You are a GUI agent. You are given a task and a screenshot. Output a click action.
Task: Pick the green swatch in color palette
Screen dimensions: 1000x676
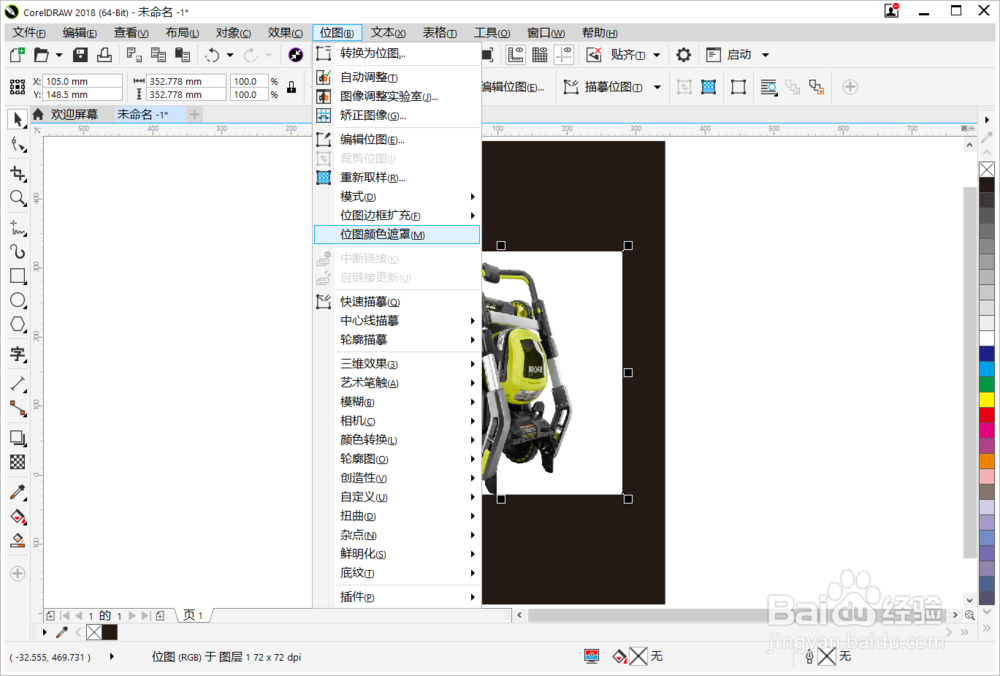[987, 384]
